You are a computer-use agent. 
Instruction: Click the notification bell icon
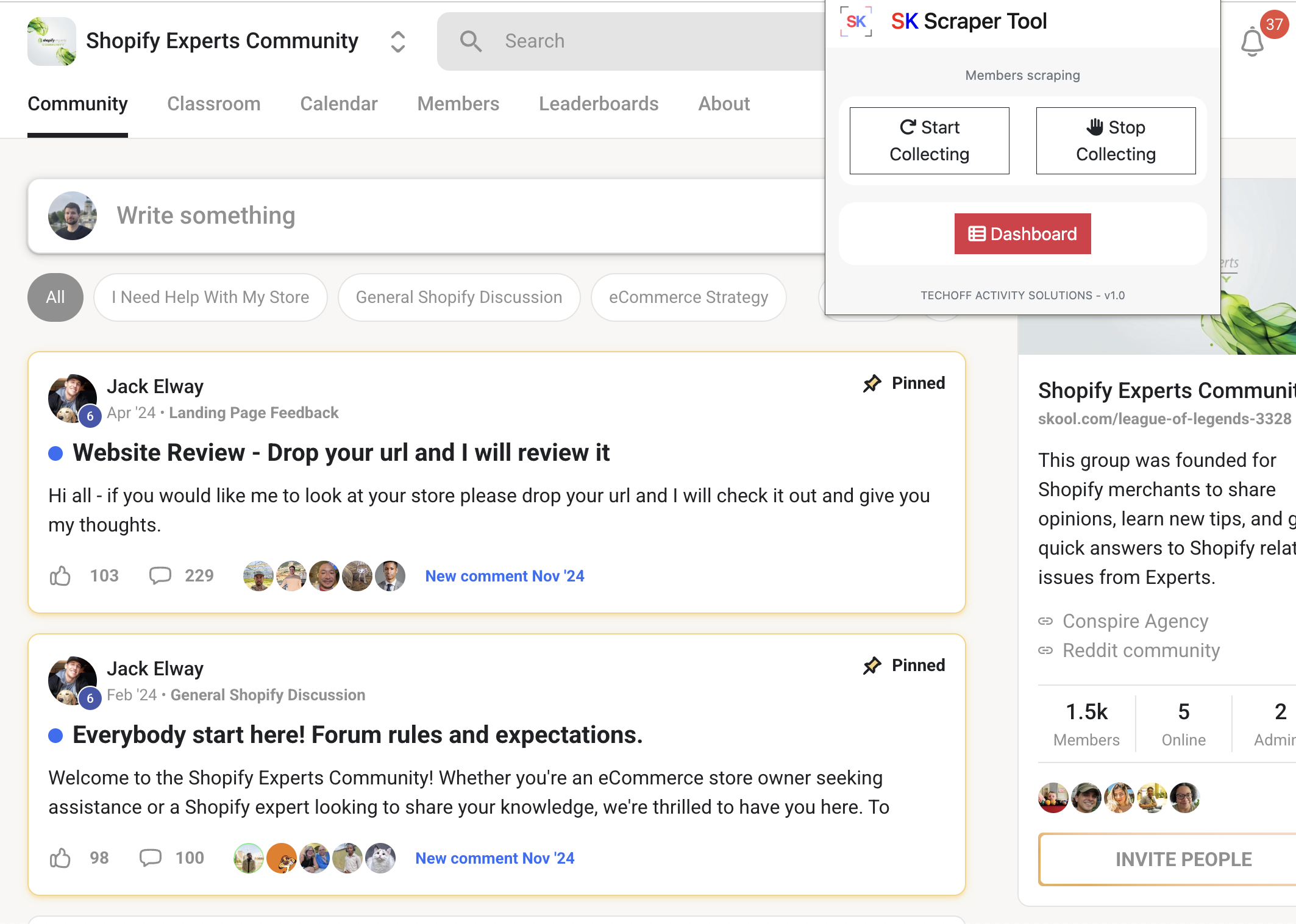point(1252,41)
